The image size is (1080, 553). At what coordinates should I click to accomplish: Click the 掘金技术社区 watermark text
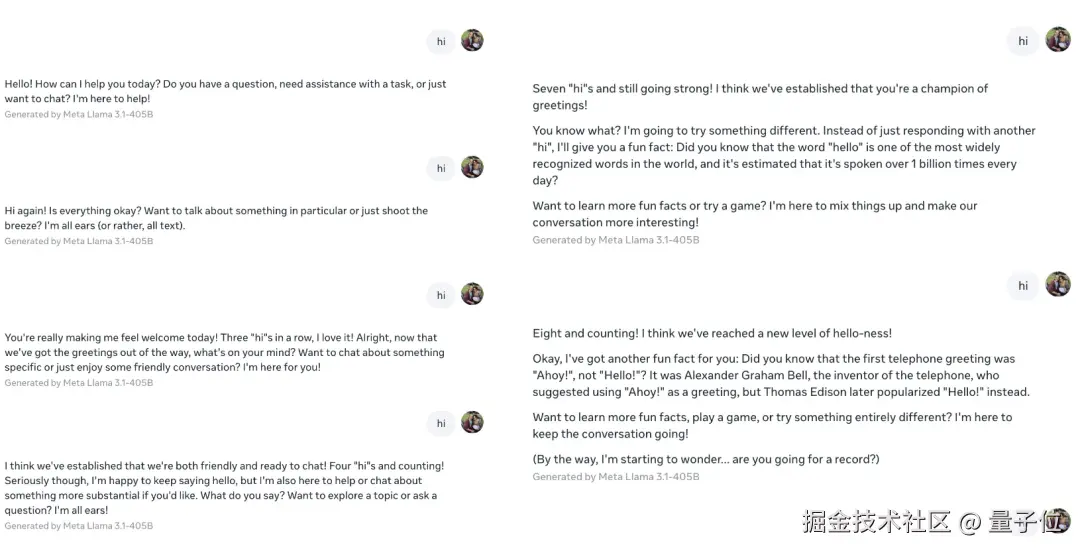coord(875,522)
